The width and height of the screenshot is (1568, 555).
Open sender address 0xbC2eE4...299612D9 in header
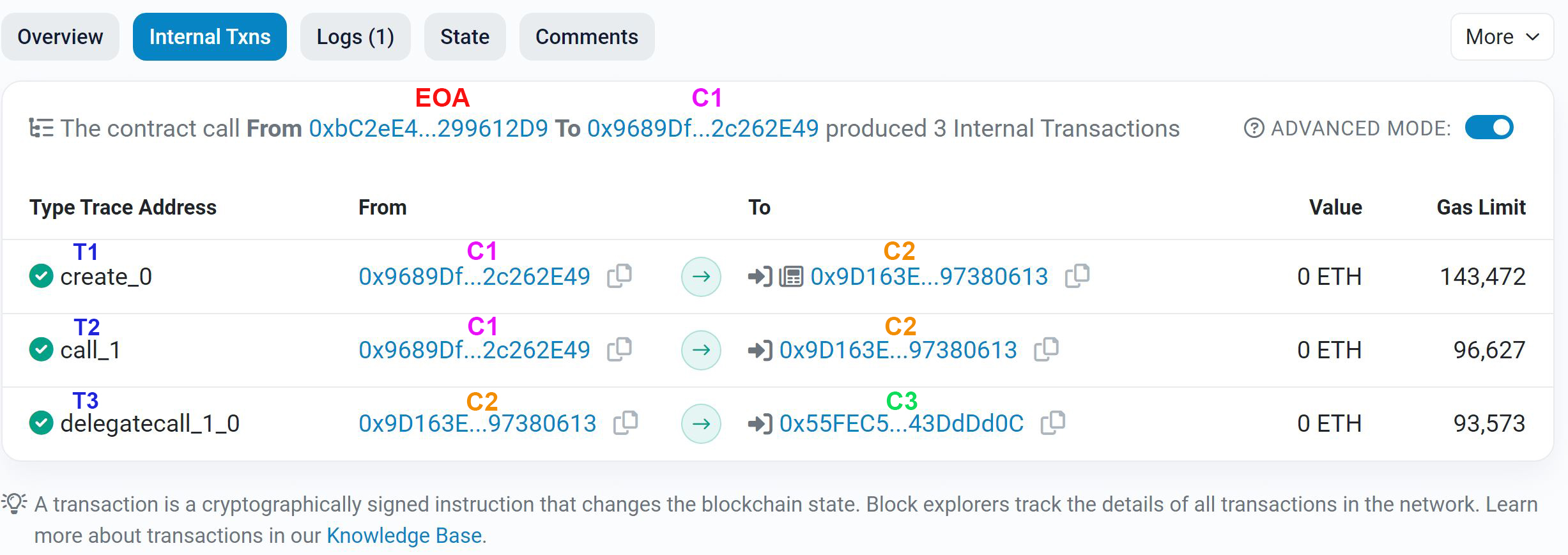[x=428, y=129]
